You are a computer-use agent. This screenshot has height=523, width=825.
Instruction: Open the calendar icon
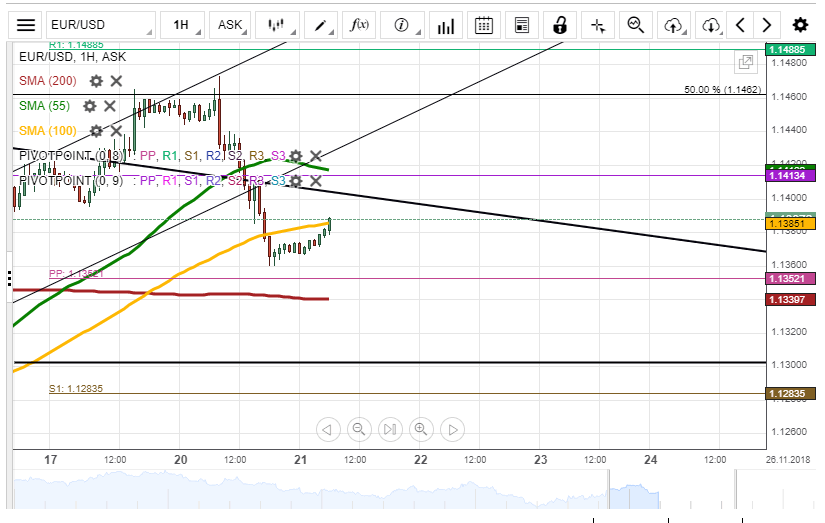pyautogui.click(x=484, y=25)
